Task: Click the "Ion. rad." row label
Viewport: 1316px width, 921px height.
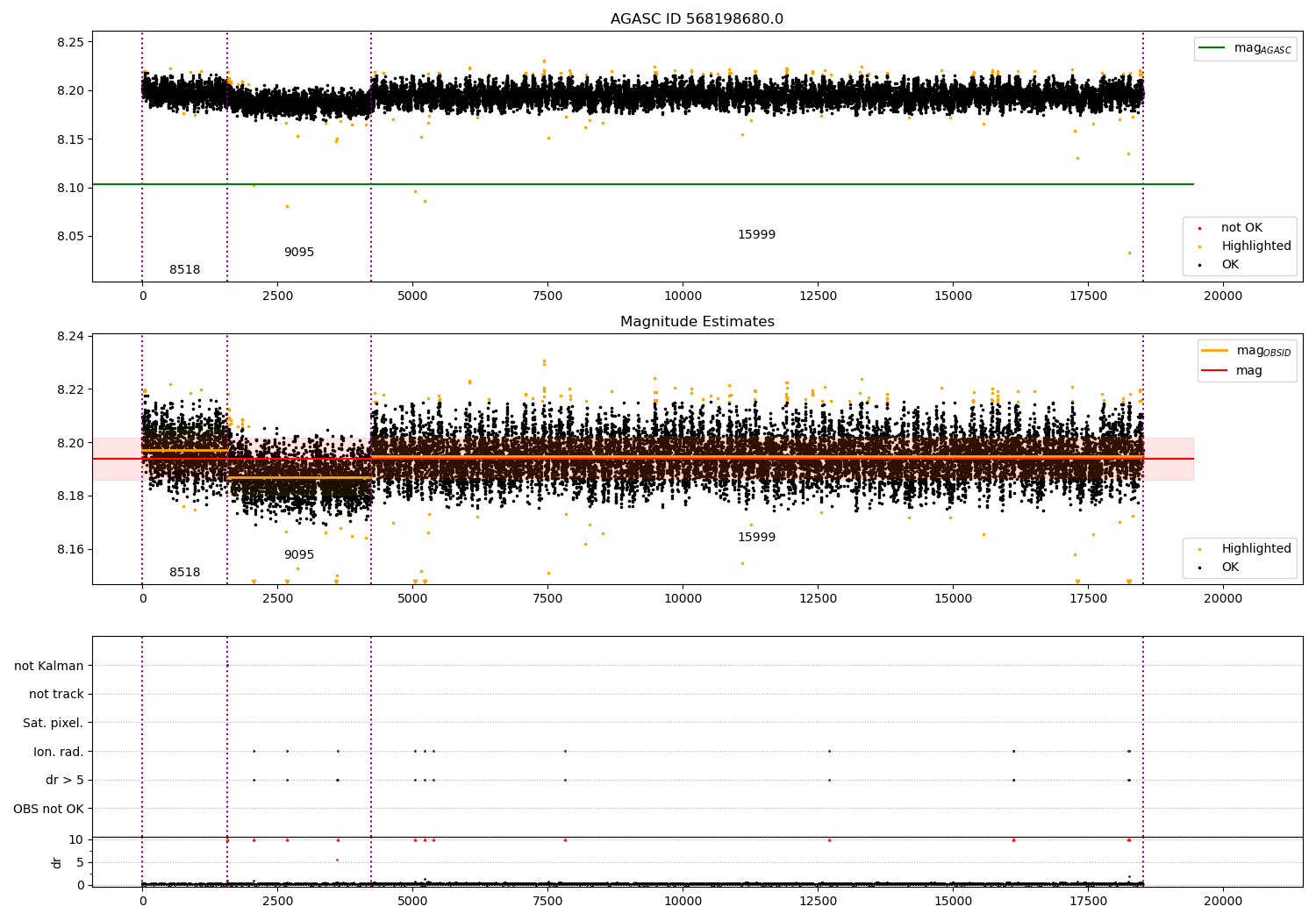Action: click(59, 752)
